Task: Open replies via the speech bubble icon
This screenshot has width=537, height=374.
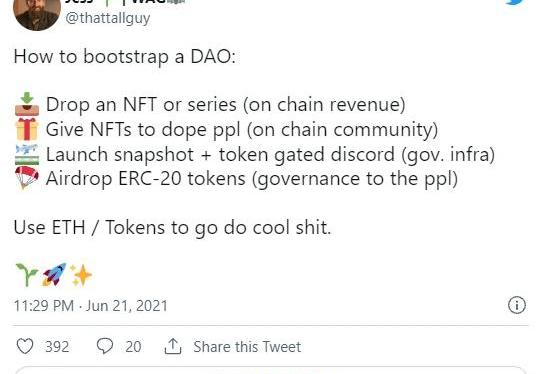Action: point(105,346)
